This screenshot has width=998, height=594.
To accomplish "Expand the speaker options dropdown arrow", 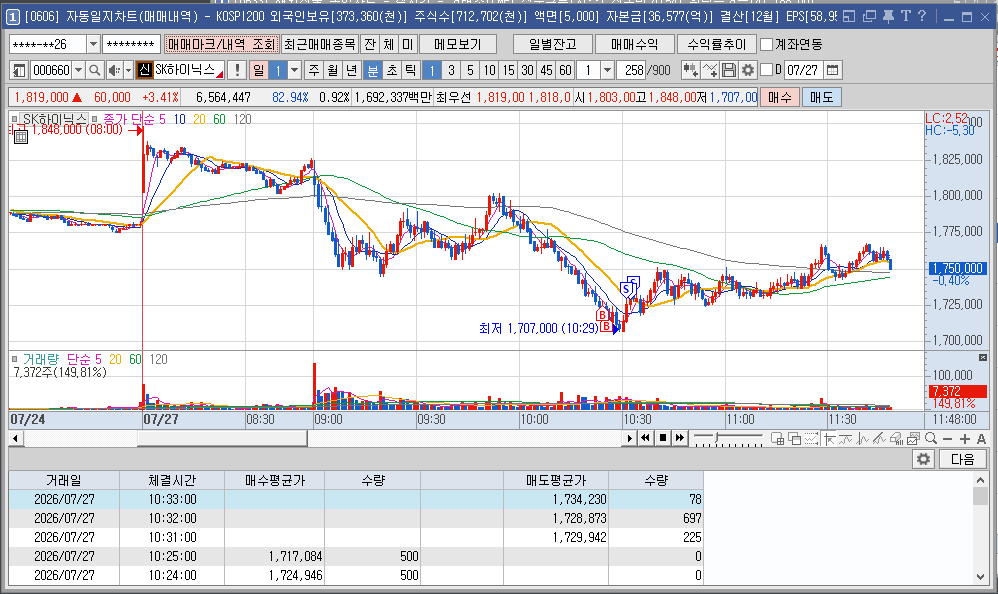I will 128,70.
